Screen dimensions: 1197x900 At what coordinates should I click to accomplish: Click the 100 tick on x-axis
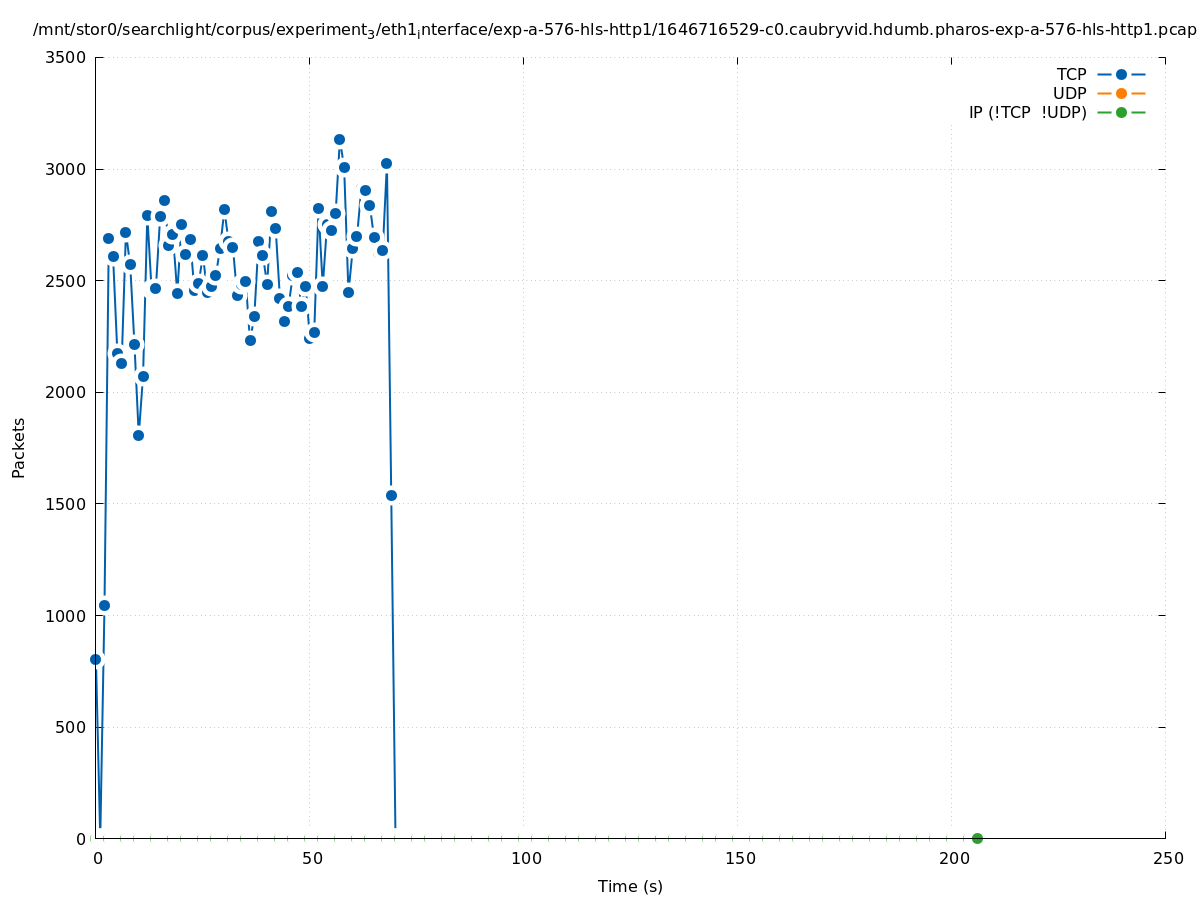tap(525, 858)
